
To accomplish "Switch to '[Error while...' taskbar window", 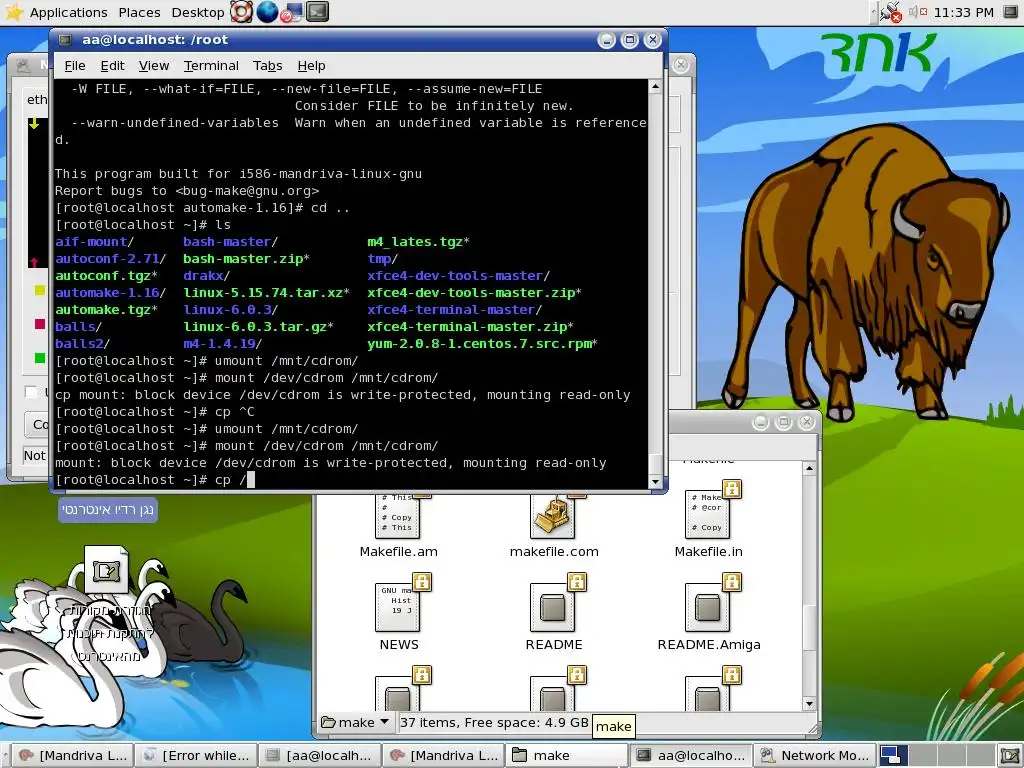I will pyautogui.click(x=196, y=756).
